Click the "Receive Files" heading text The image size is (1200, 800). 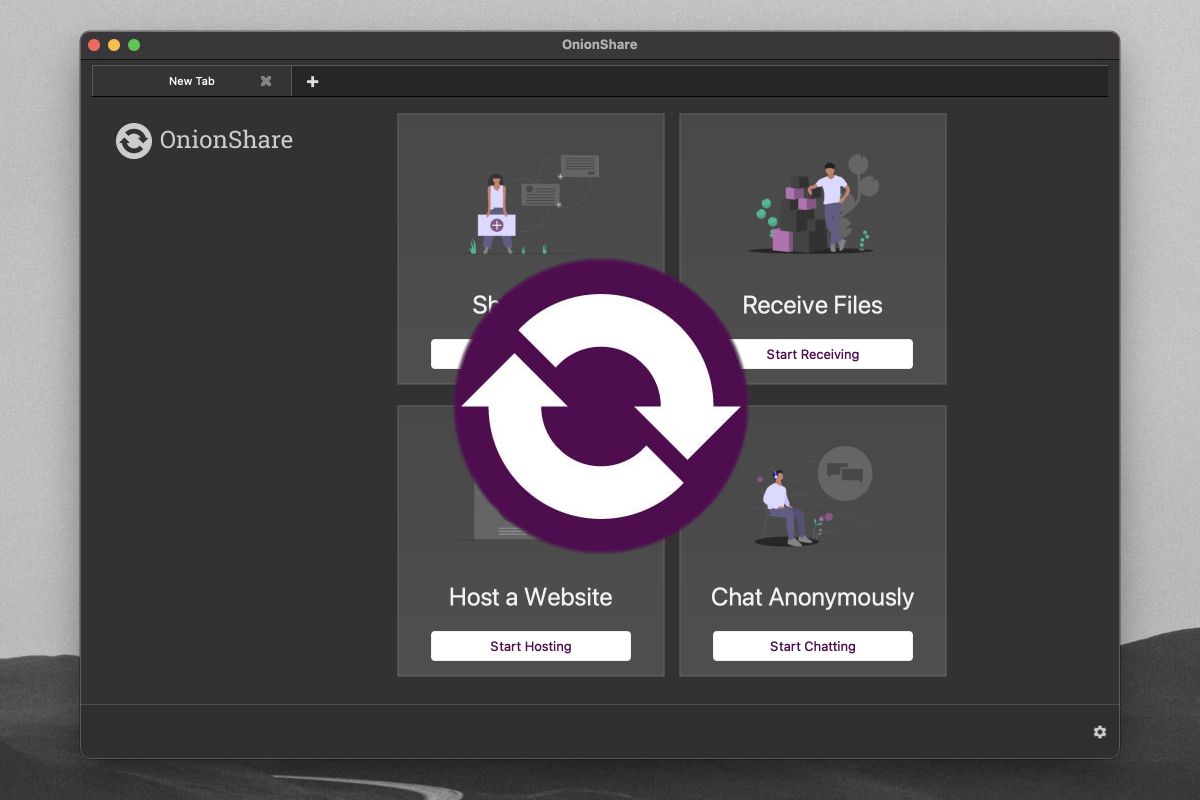coord(813,305)
